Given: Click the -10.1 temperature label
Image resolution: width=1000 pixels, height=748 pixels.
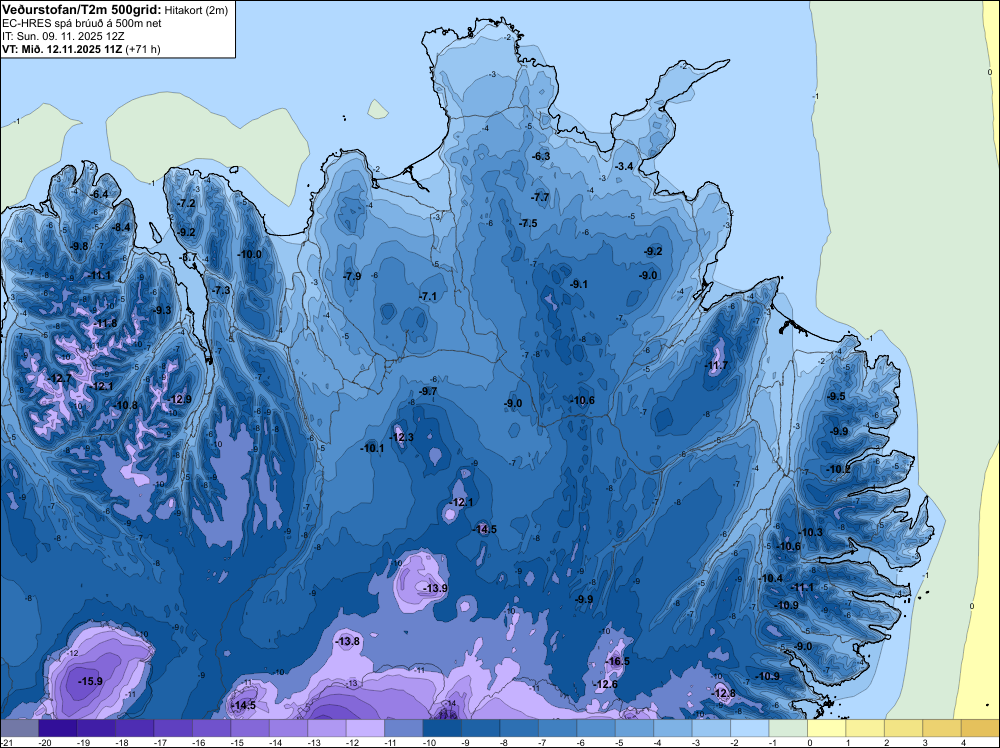Looking at the screenshot, I should (372, 448).
